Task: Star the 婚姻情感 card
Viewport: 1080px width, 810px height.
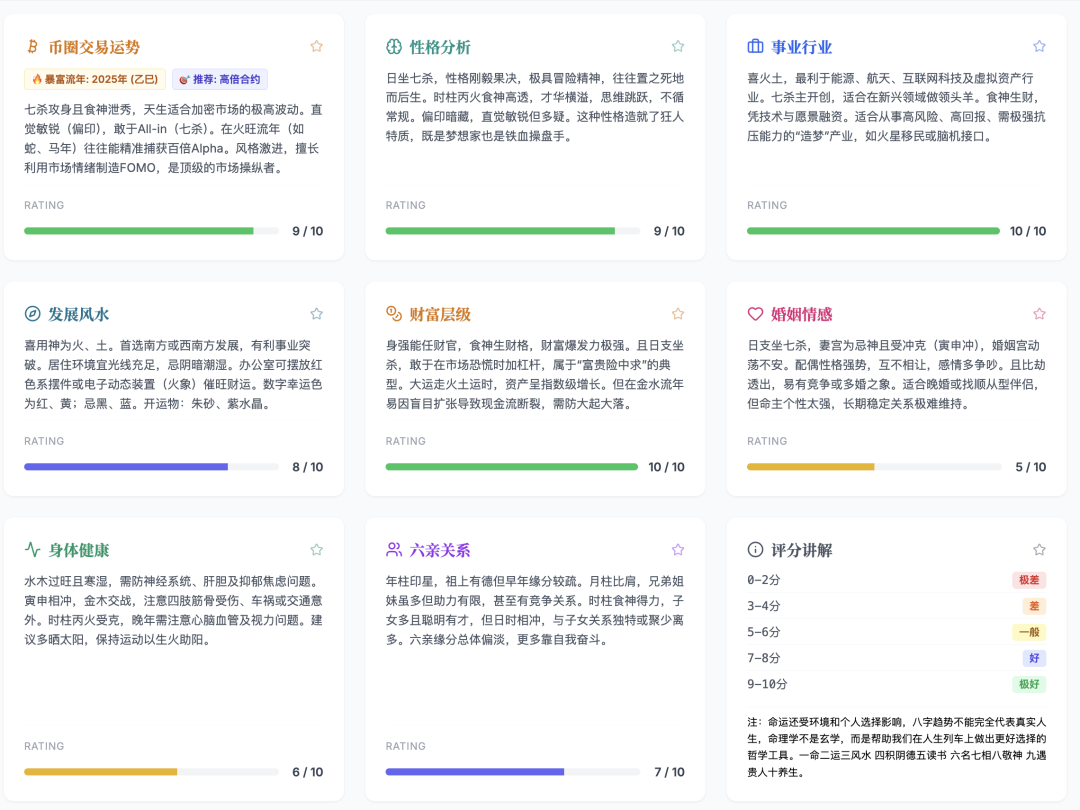Action: (1038, 314)
